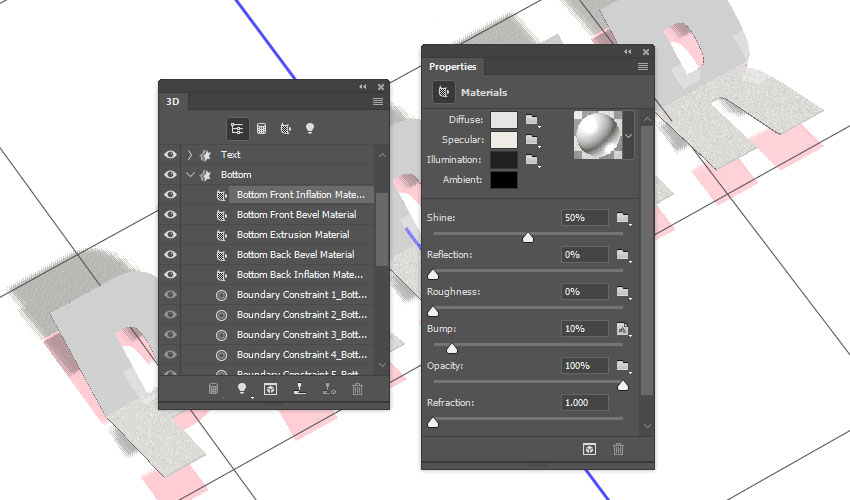Hide Bottom Extrusion Material
Screen dimensions: 850x500
pos(170,235)
